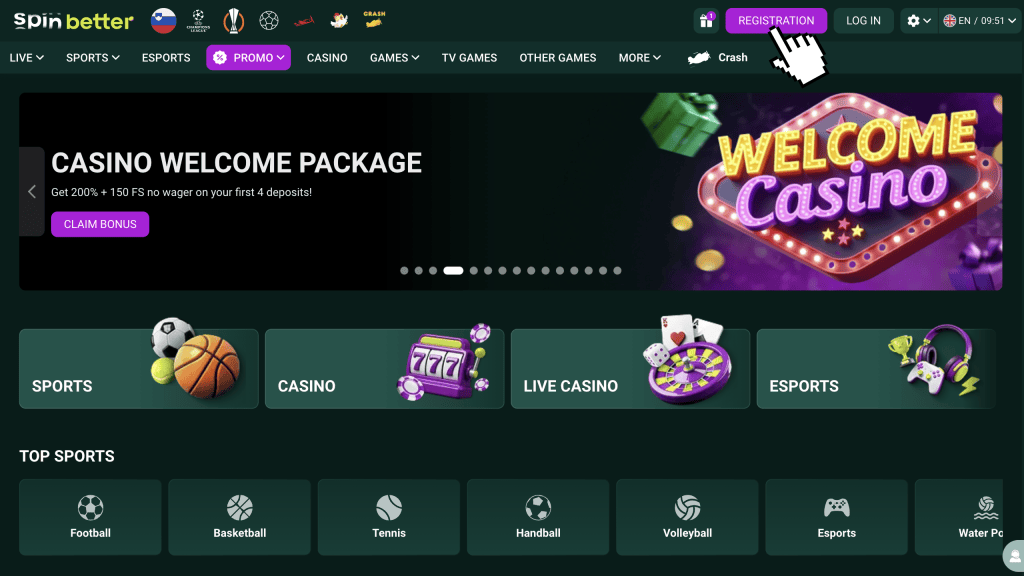Expand the LIVE menu dropdown
The height and width of the screenshot is (576, 1024).
click(26, 57)
